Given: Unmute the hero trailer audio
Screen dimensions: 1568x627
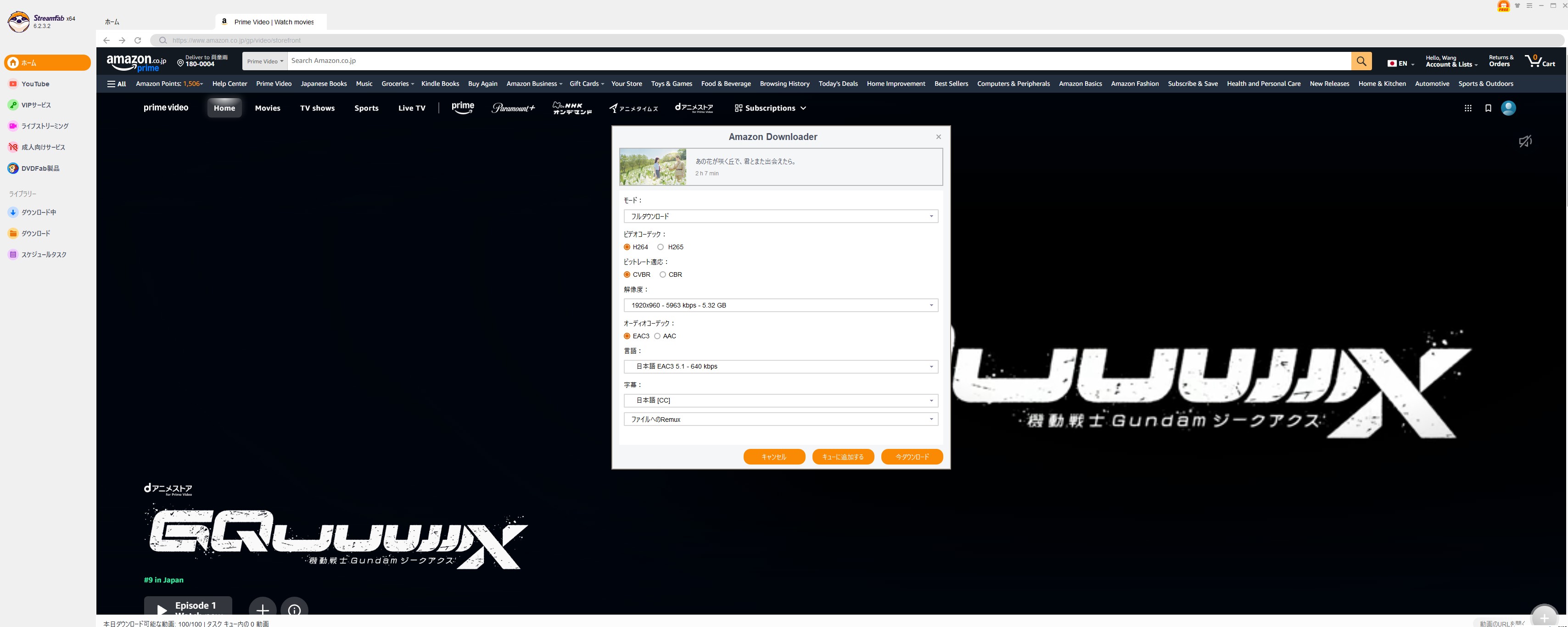Looking at the screenshot, I should (x=1525, y=141).
